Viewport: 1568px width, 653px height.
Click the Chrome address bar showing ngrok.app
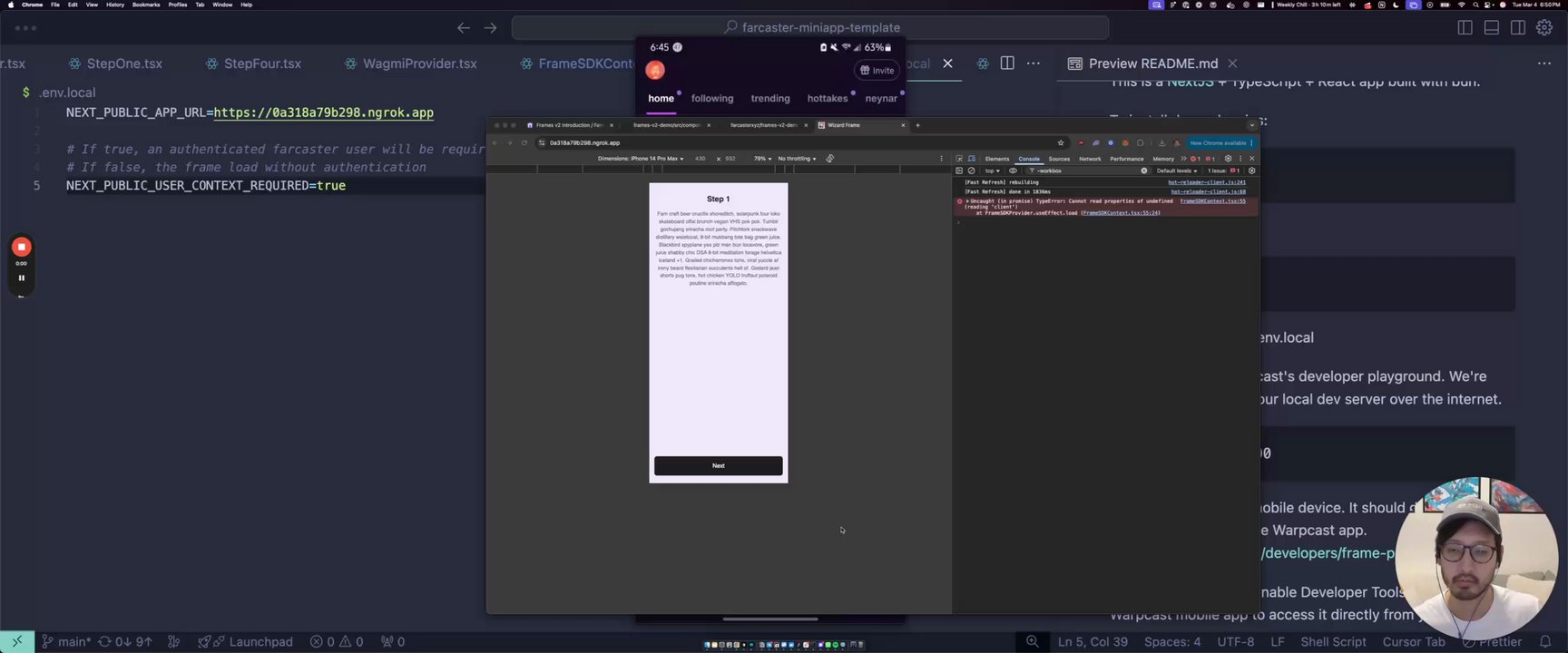[799, 142]
